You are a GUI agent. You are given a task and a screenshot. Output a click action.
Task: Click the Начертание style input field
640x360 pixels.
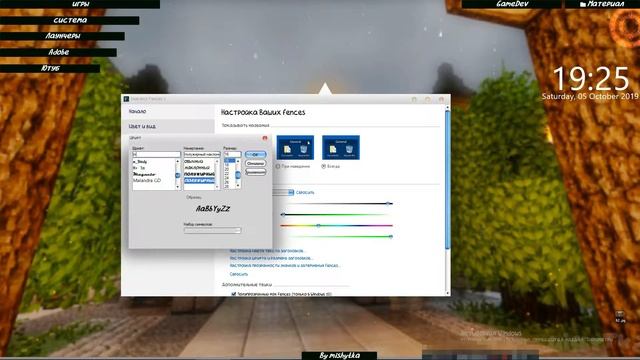(202, 154)
